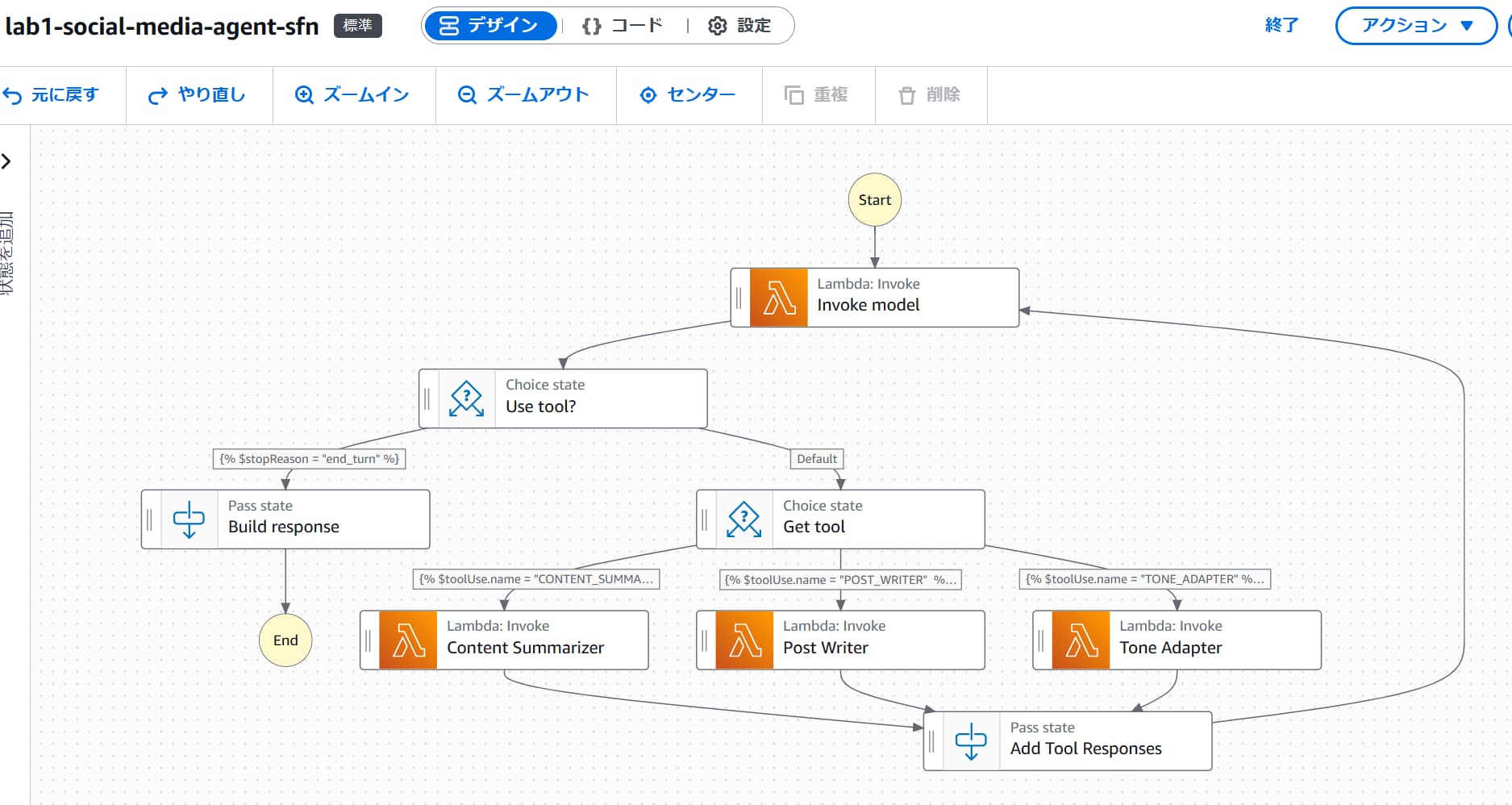
Task: Select the デザイン mode tab
Action: (x=489, y=26)
